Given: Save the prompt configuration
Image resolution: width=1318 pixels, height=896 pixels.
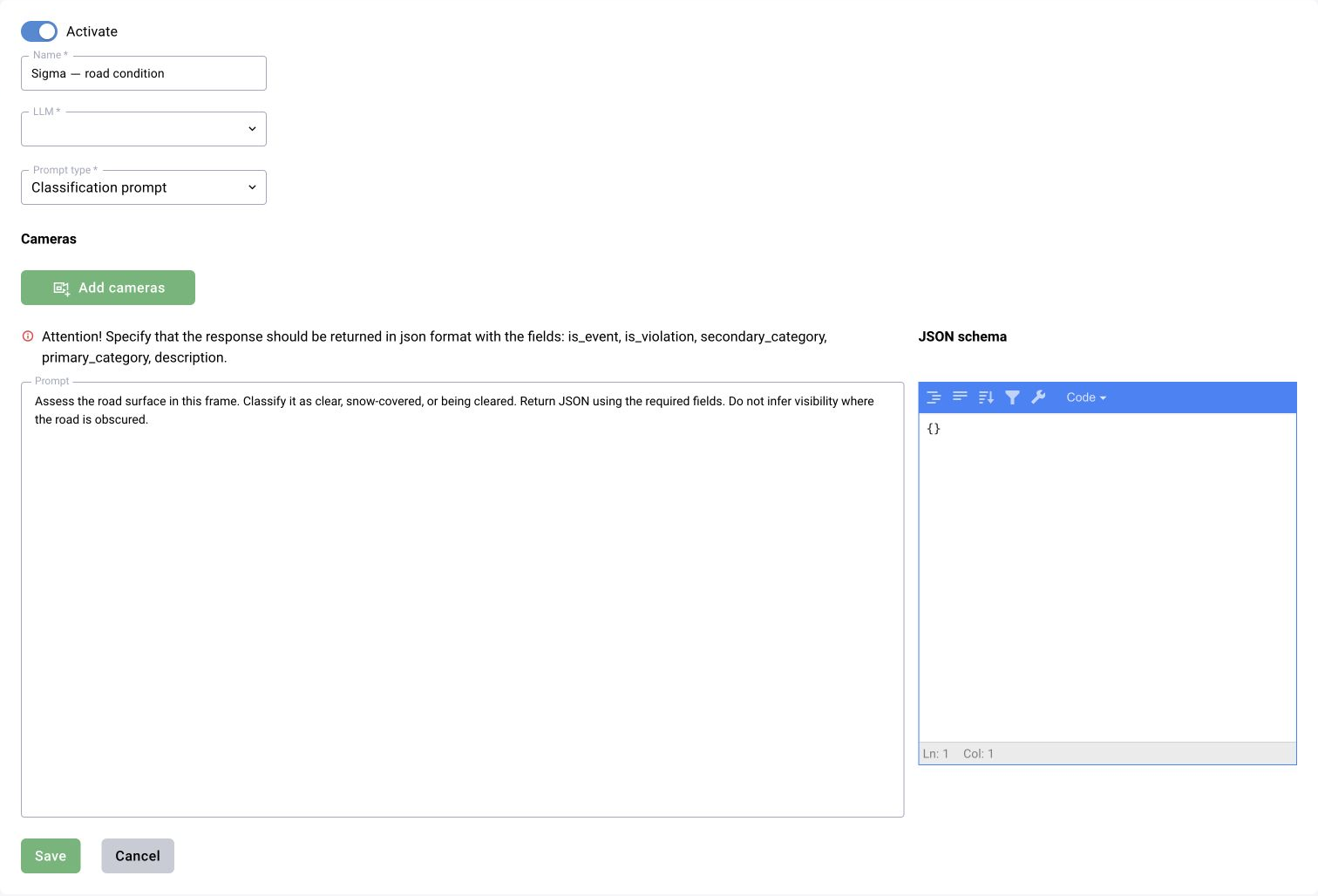Looking at the screenshot, I should (51, 856).
